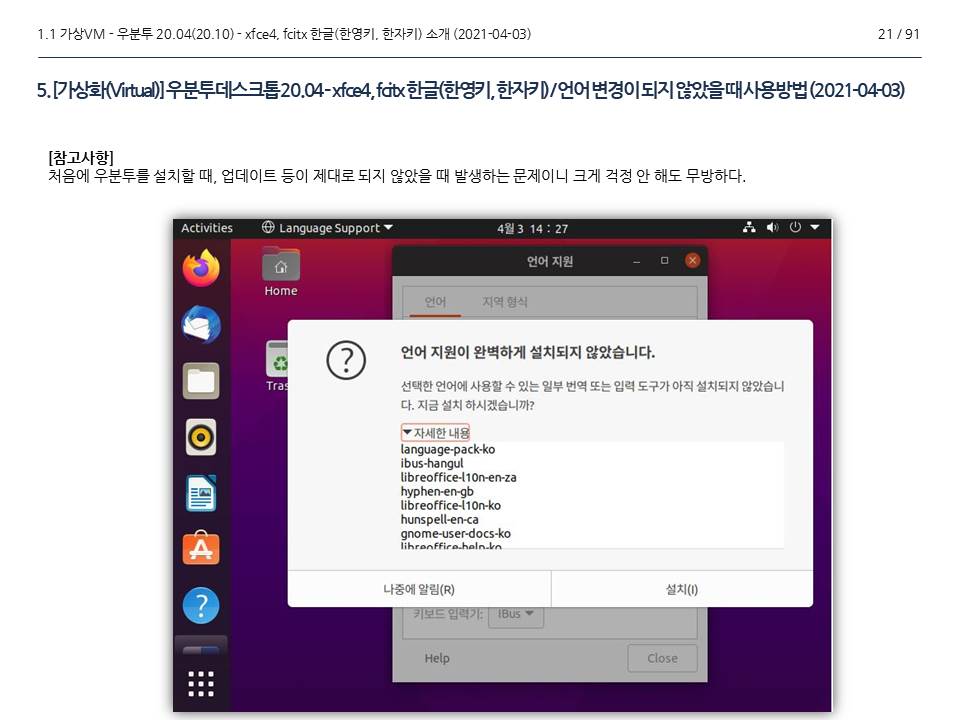Collapse the 자세한 내용 details expander

[x=435, y=432]
